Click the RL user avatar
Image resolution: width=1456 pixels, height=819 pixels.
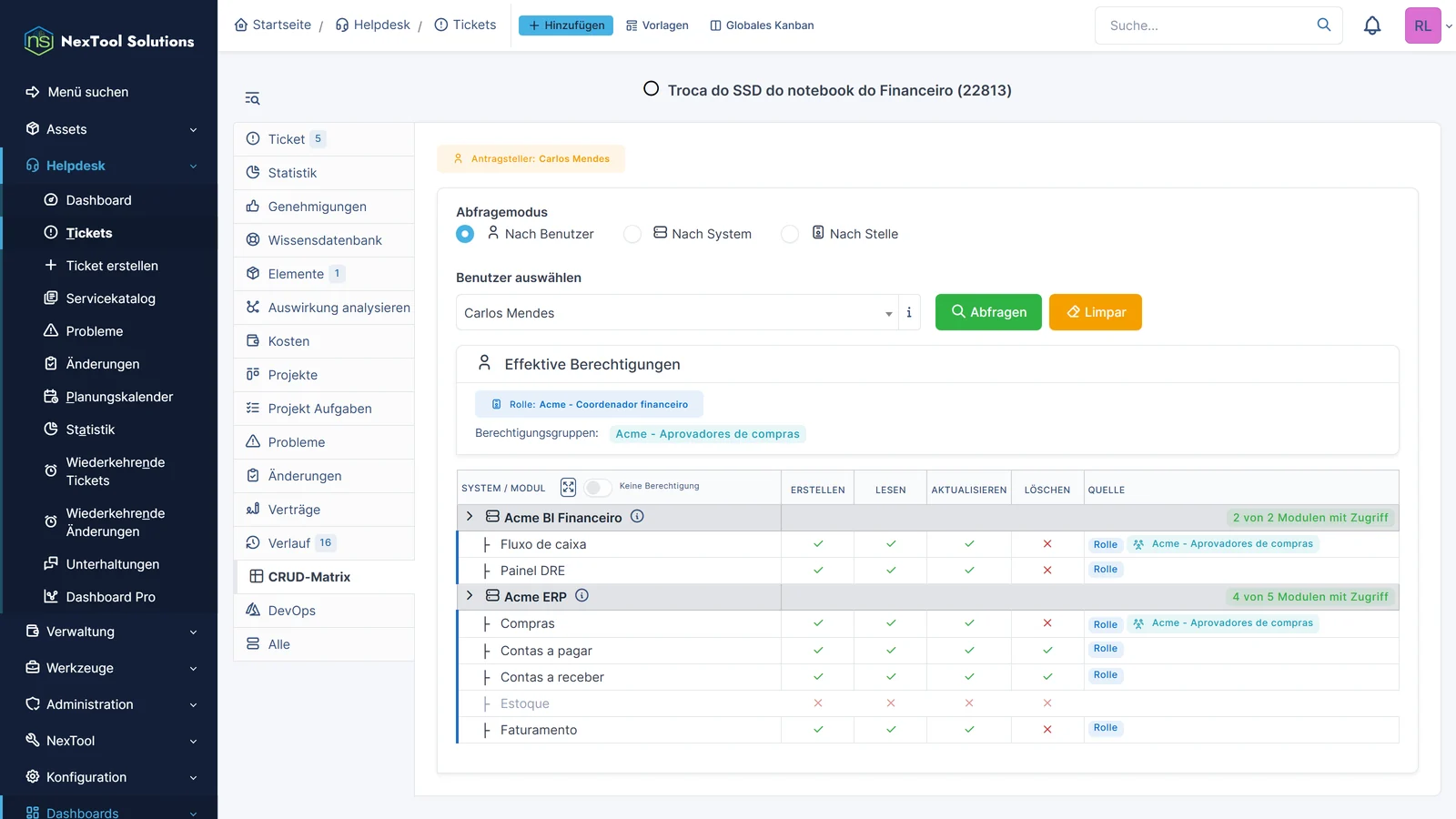[x=1422, y=25]
